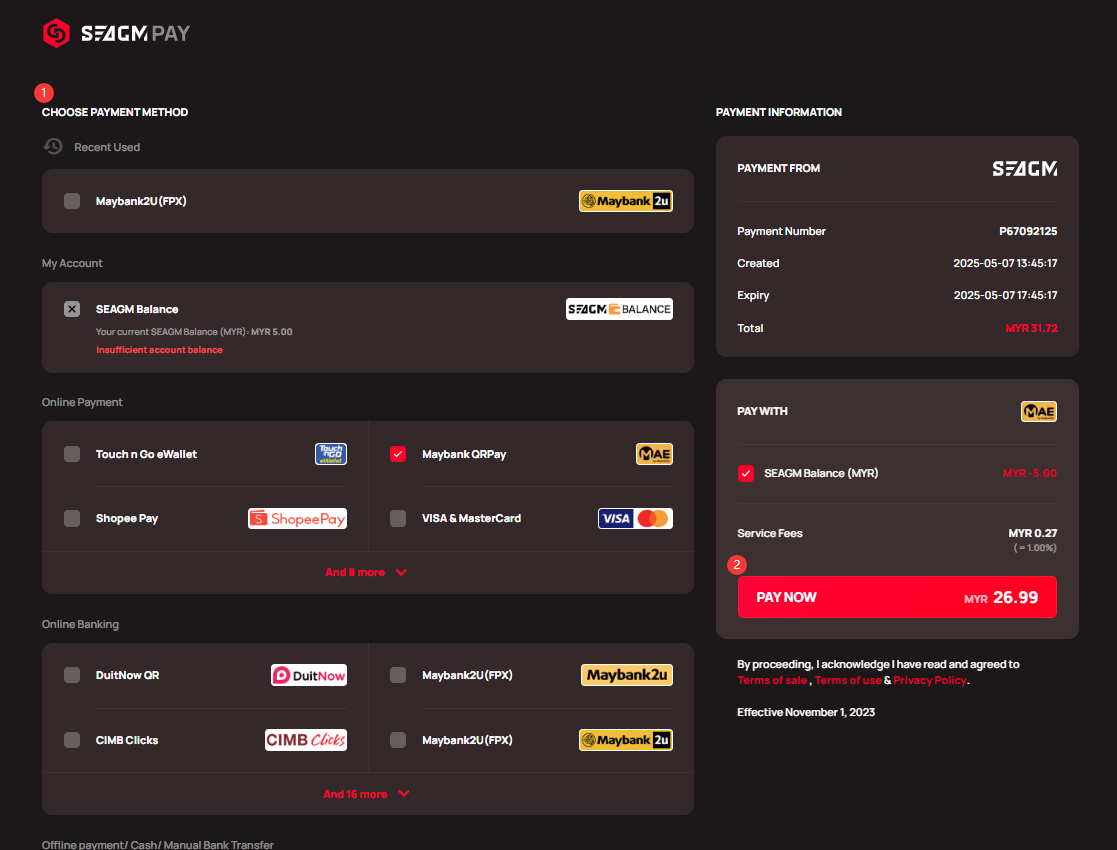
Task: Click the Maybank2u logo in the DuitNow QR row
Action: click(627, 675)
